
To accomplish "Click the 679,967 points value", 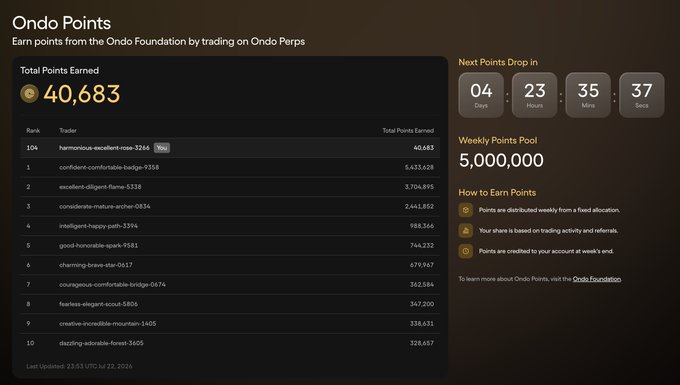I will point(422,265).
